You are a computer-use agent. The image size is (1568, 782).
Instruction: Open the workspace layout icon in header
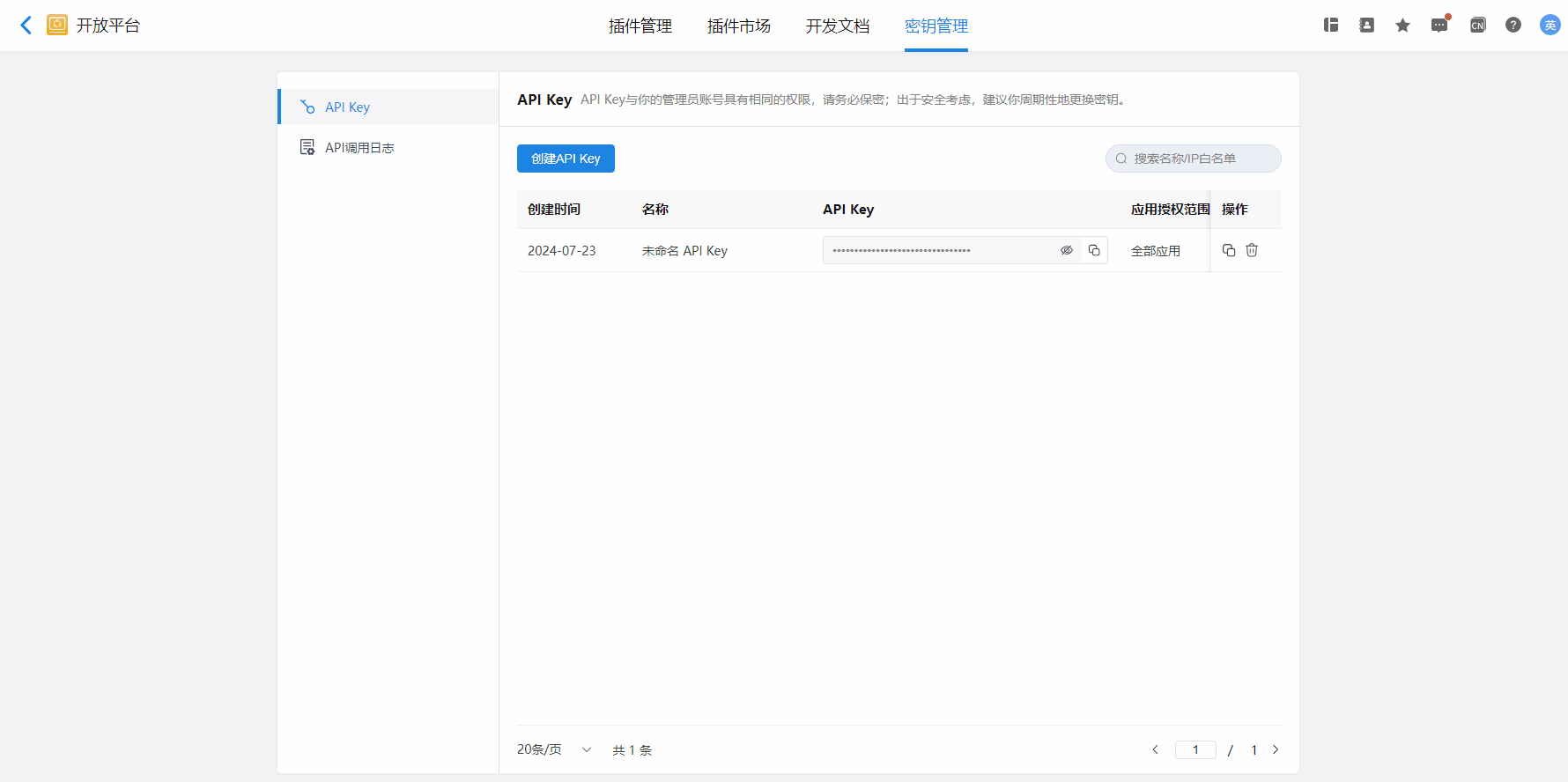(1331, 25)
